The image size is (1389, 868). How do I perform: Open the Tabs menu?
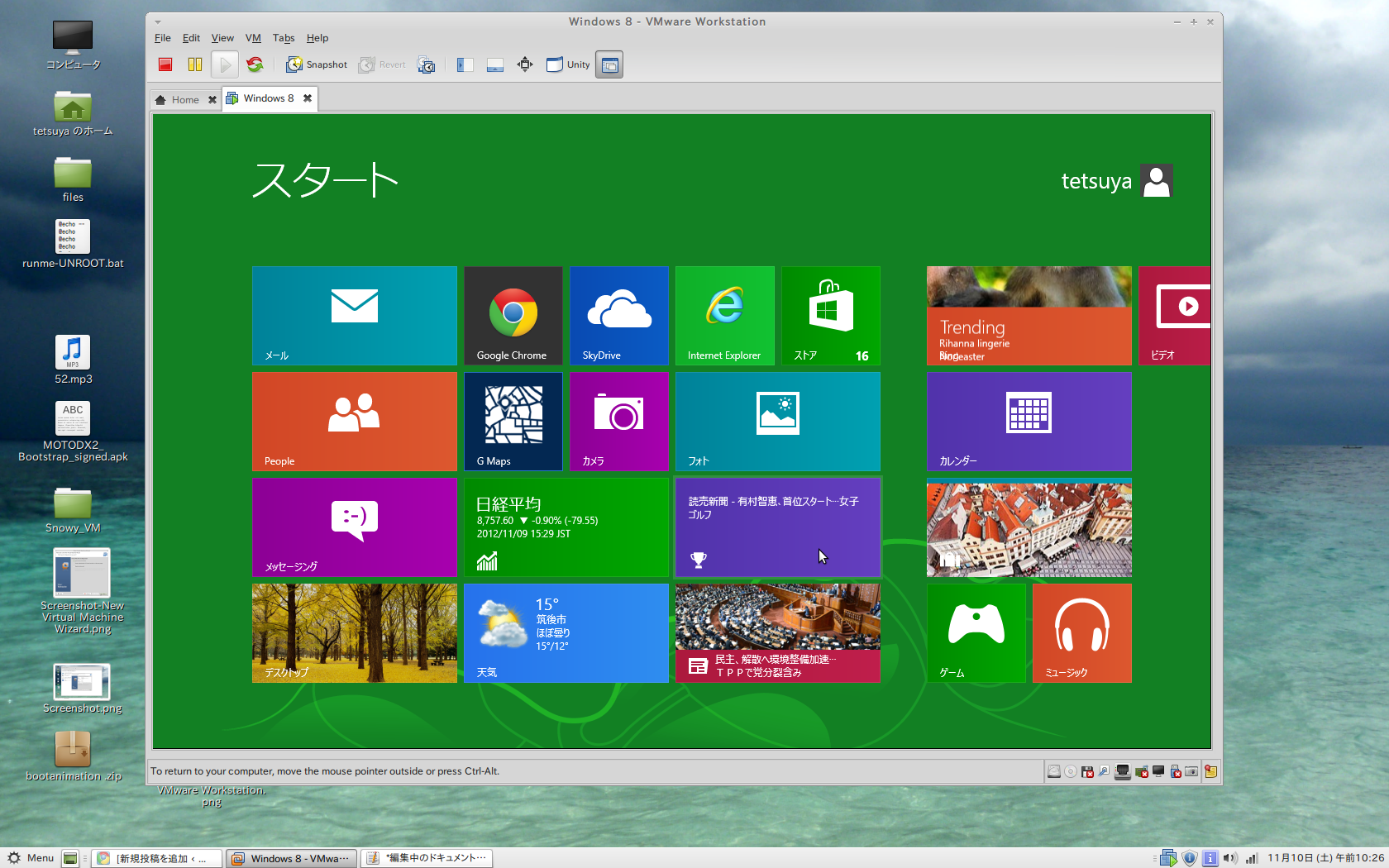(x=284, y=38)
